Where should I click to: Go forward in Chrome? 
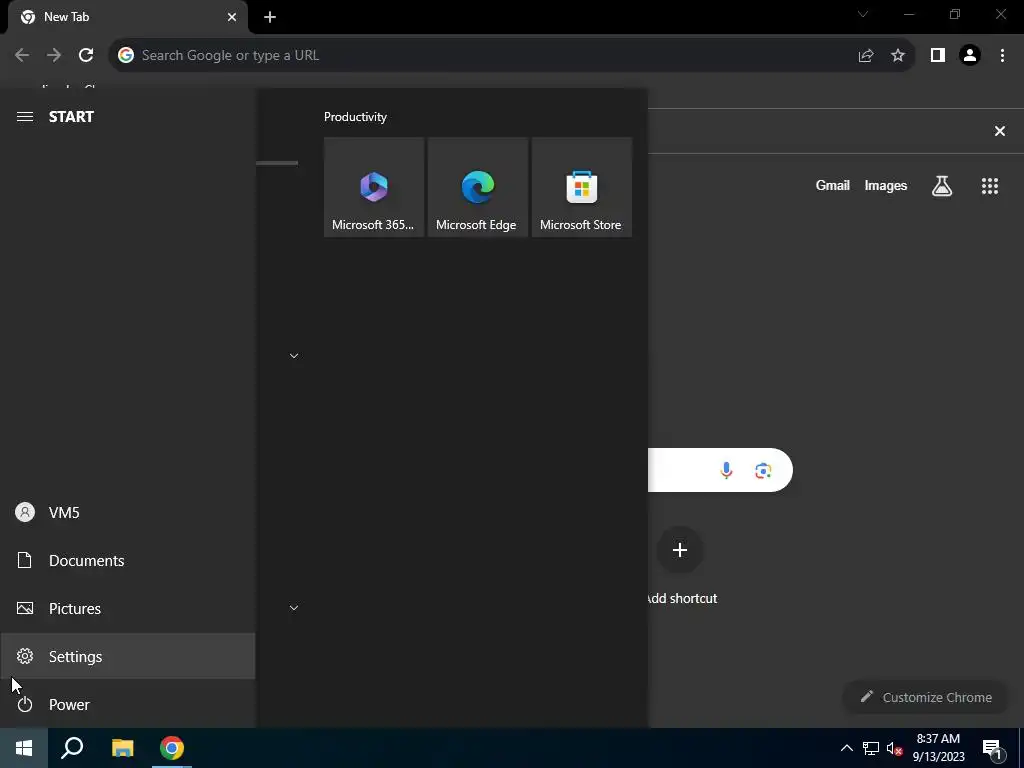(x=54, y=56)
